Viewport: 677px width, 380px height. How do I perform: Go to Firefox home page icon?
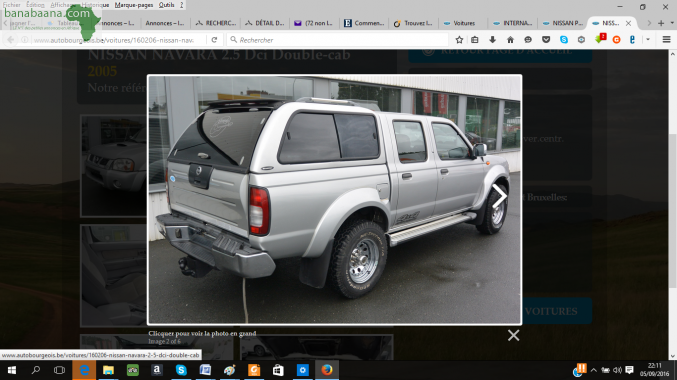510,40
